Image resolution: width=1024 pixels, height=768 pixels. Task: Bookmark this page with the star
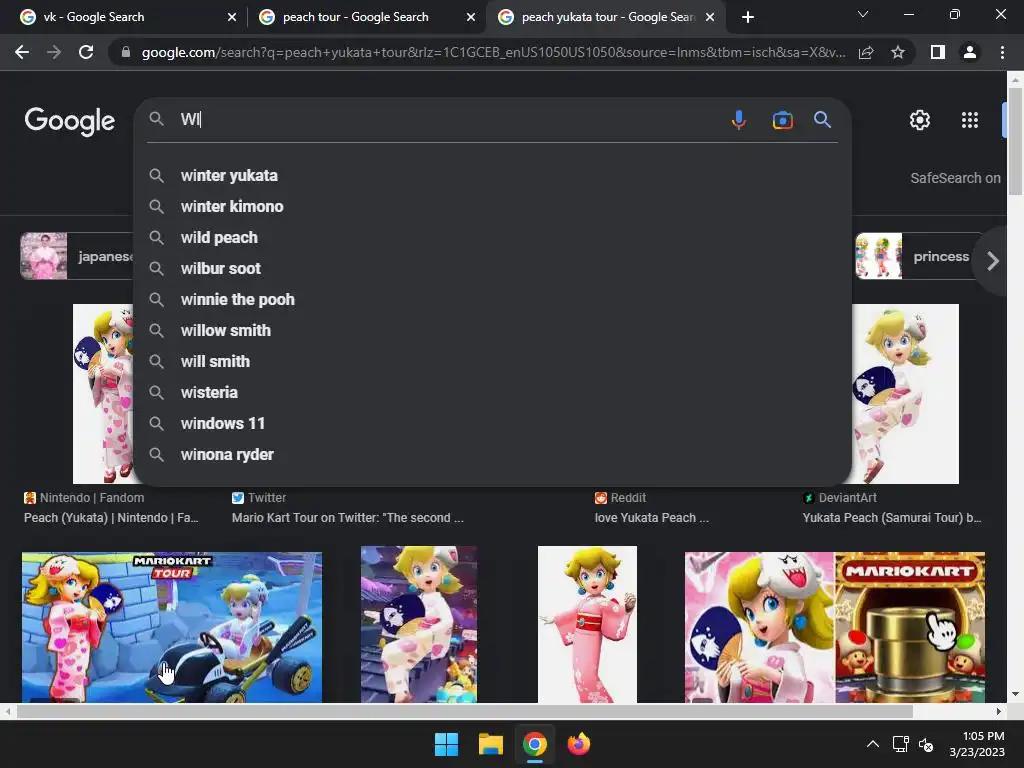(898, 52)
